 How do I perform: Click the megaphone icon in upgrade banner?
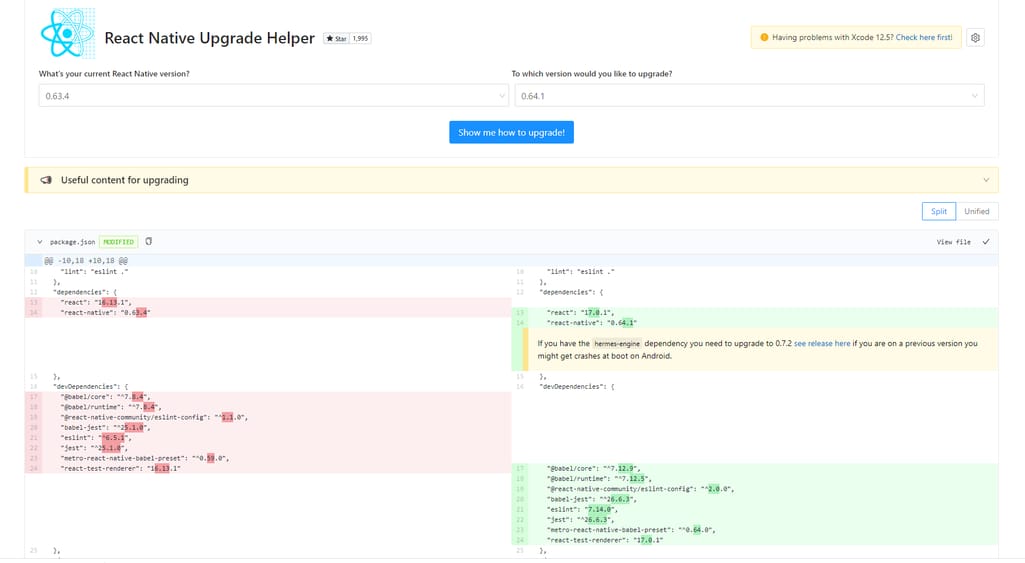tap(46, 180)
